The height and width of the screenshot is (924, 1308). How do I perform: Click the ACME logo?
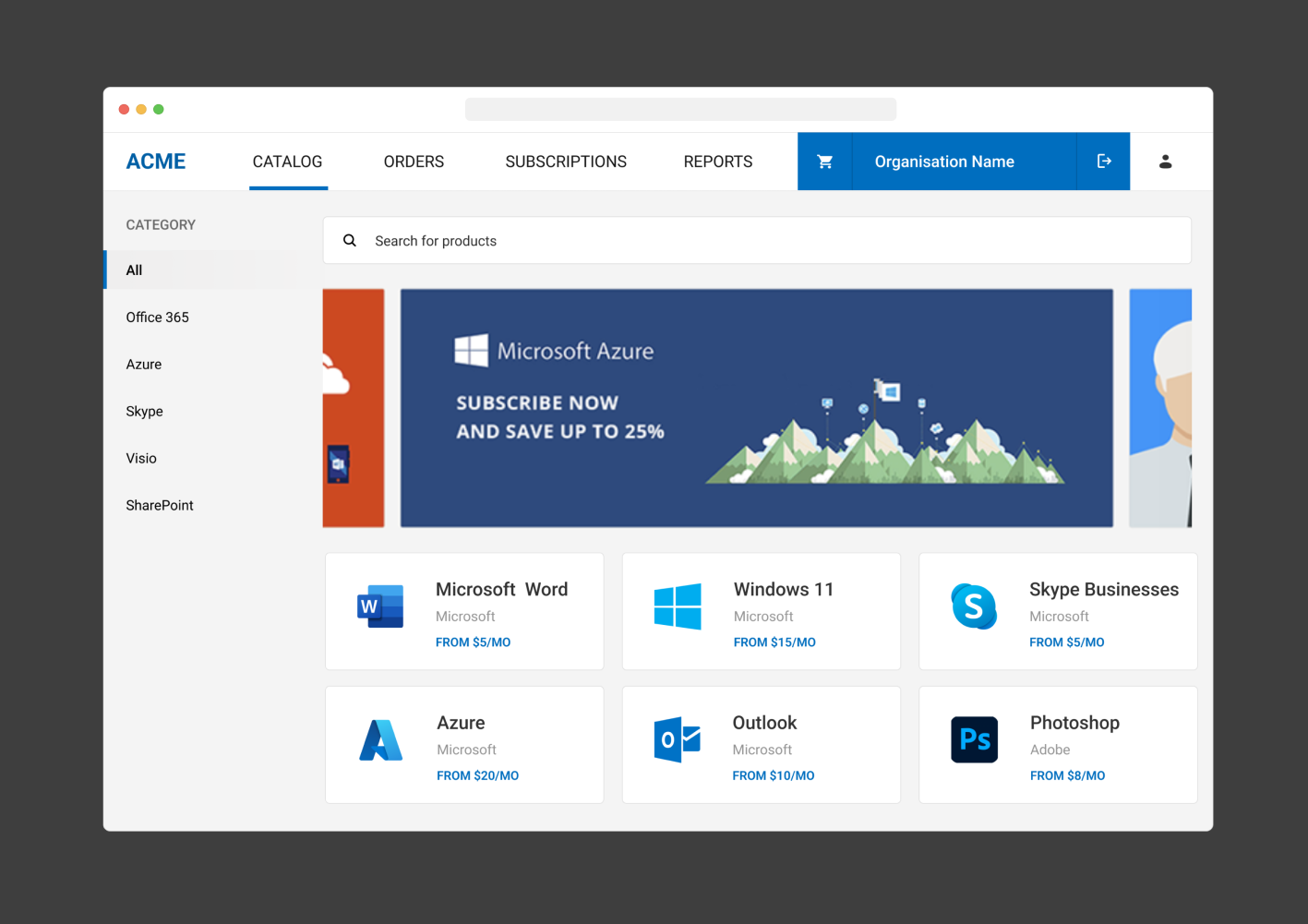tap(156, 162)
